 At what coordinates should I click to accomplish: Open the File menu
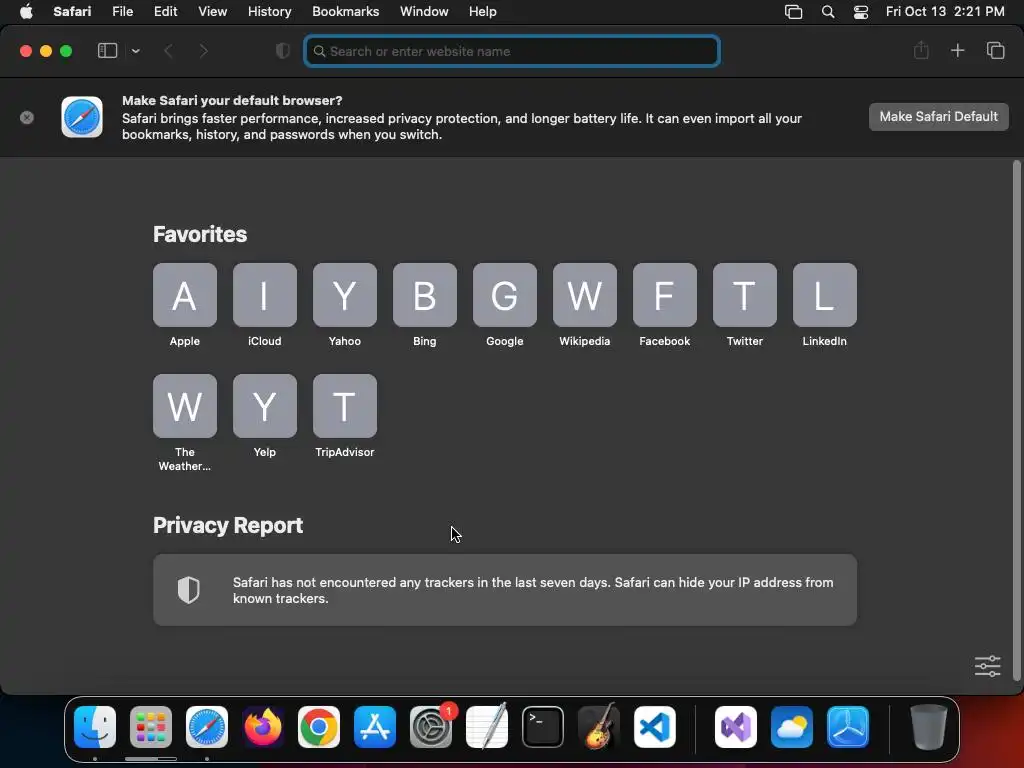[x=122, y=11]
